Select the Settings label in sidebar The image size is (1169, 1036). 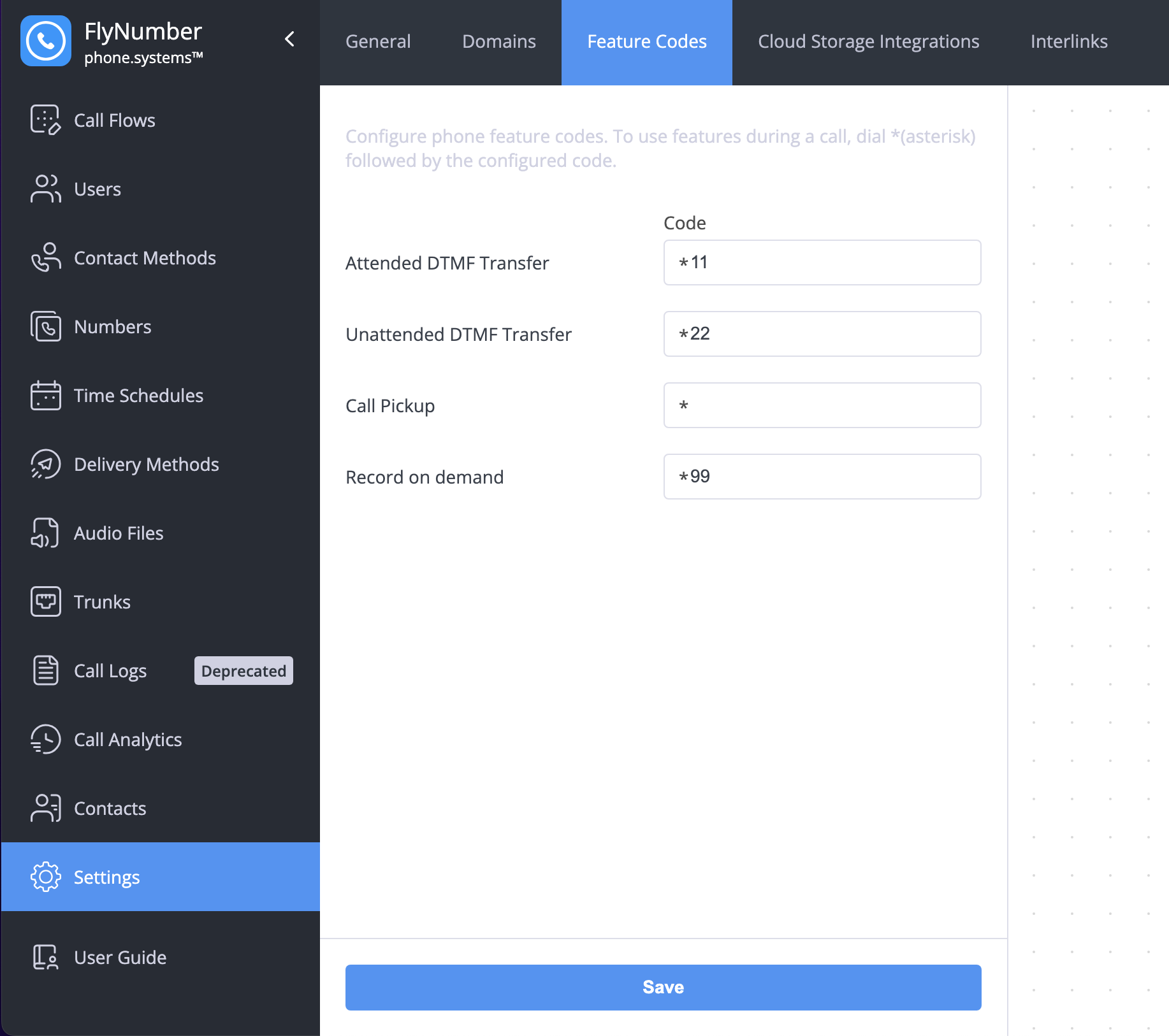107,877
